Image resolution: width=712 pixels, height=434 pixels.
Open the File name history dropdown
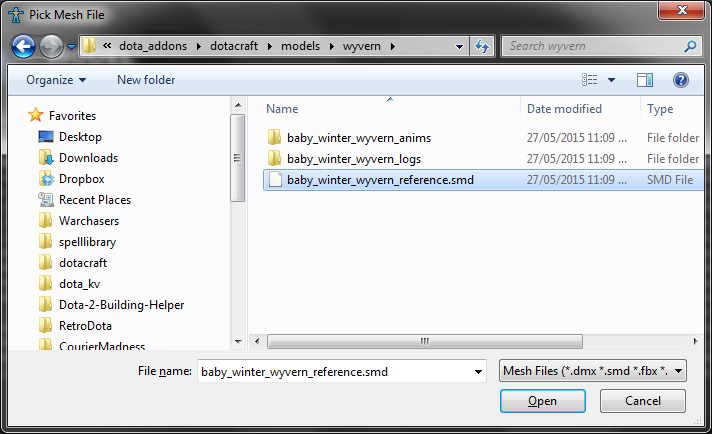(x=477, y=372)
